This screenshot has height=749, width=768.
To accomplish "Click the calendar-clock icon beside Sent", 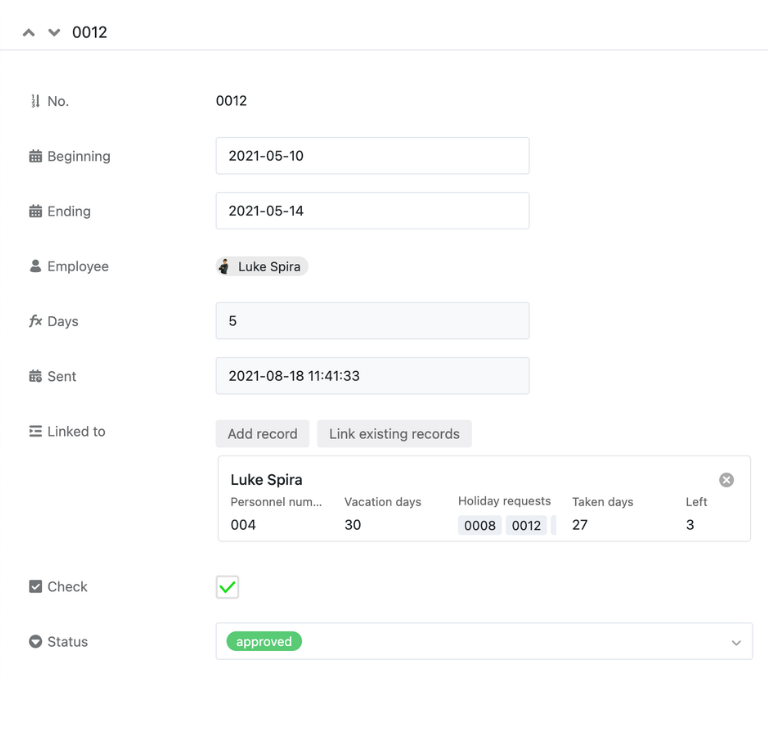I will click(x=35, y=376).
